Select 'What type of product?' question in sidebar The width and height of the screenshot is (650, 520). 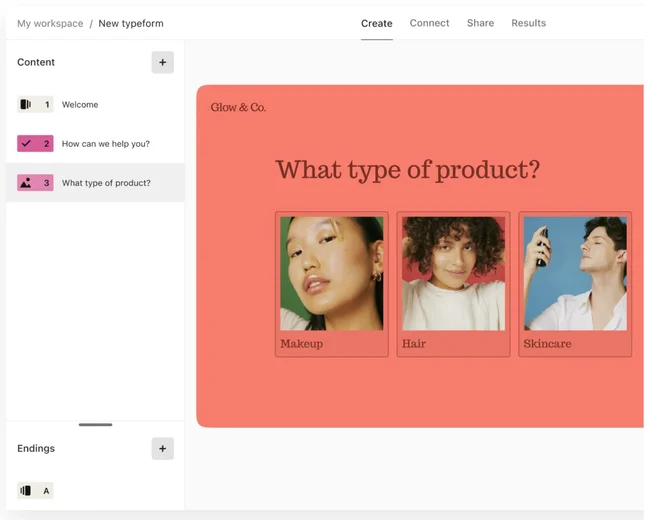tap(106, 183)
